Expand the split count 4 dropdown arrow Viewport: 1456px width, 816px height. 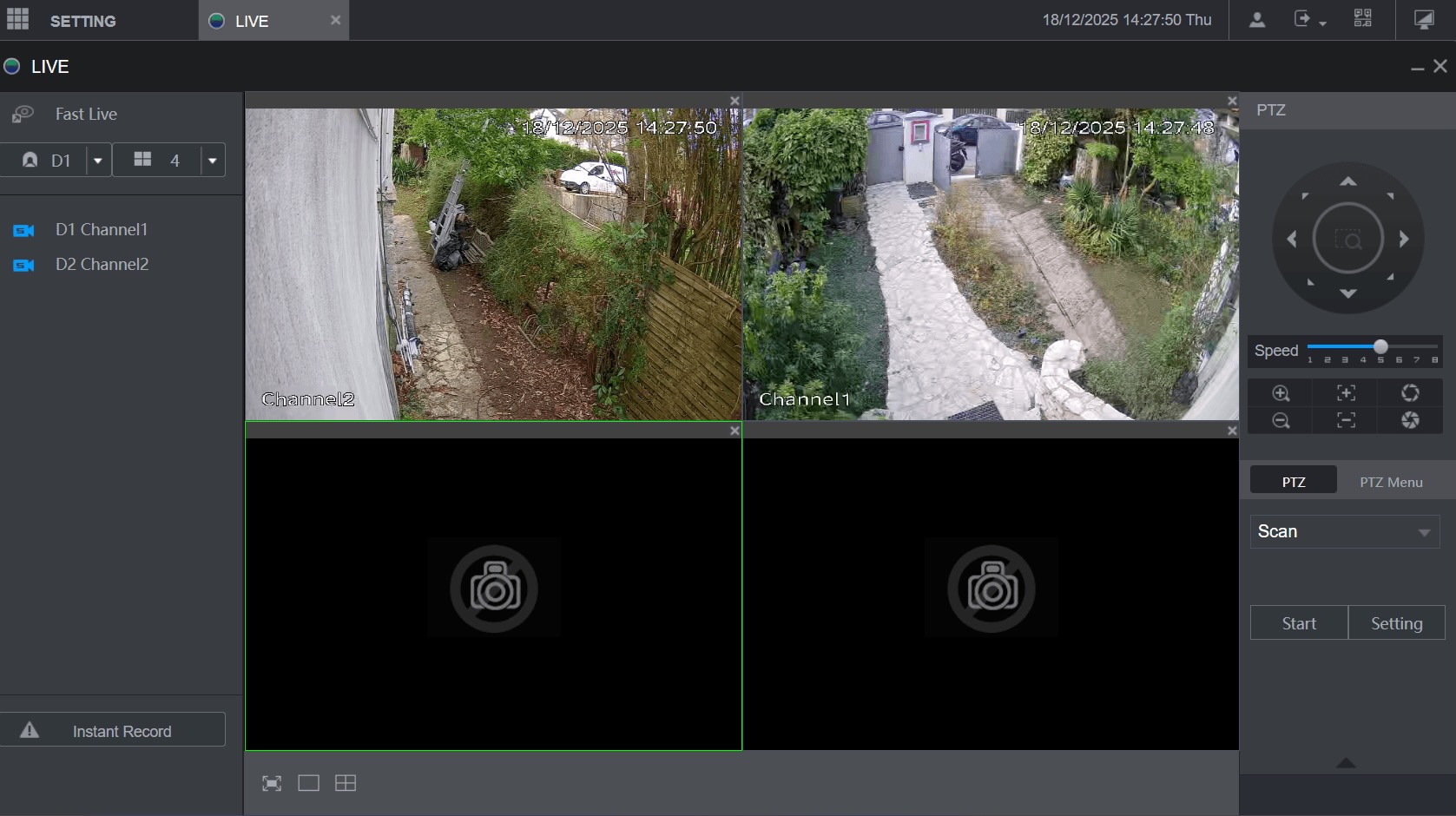tap(213, 161)
